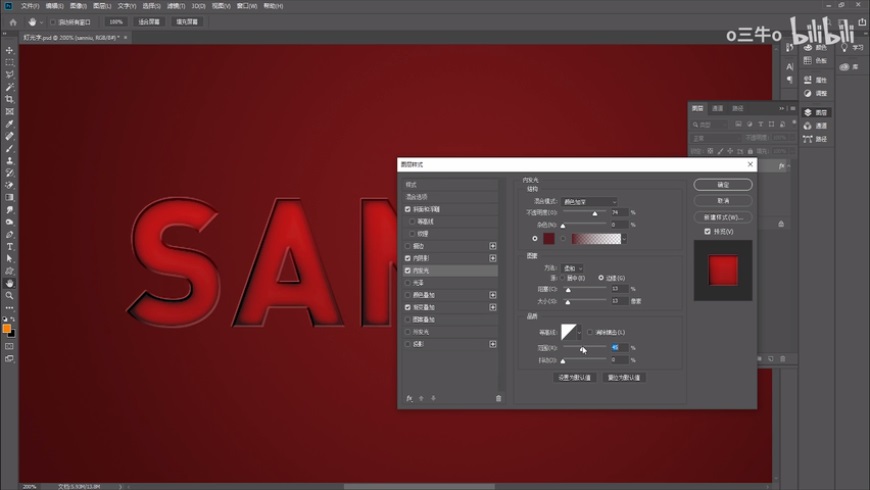Select the Move tool in the toolbar

[x=10, y=50]
